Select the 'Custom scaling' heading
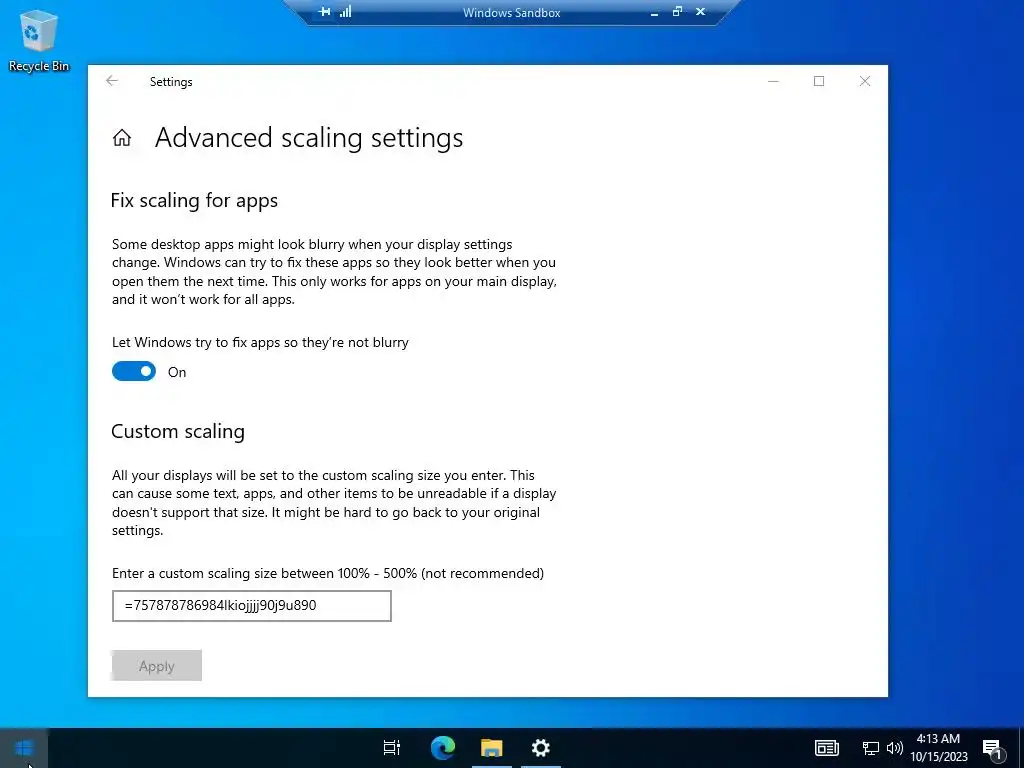 pyautogui.click(x=178, y=431)
